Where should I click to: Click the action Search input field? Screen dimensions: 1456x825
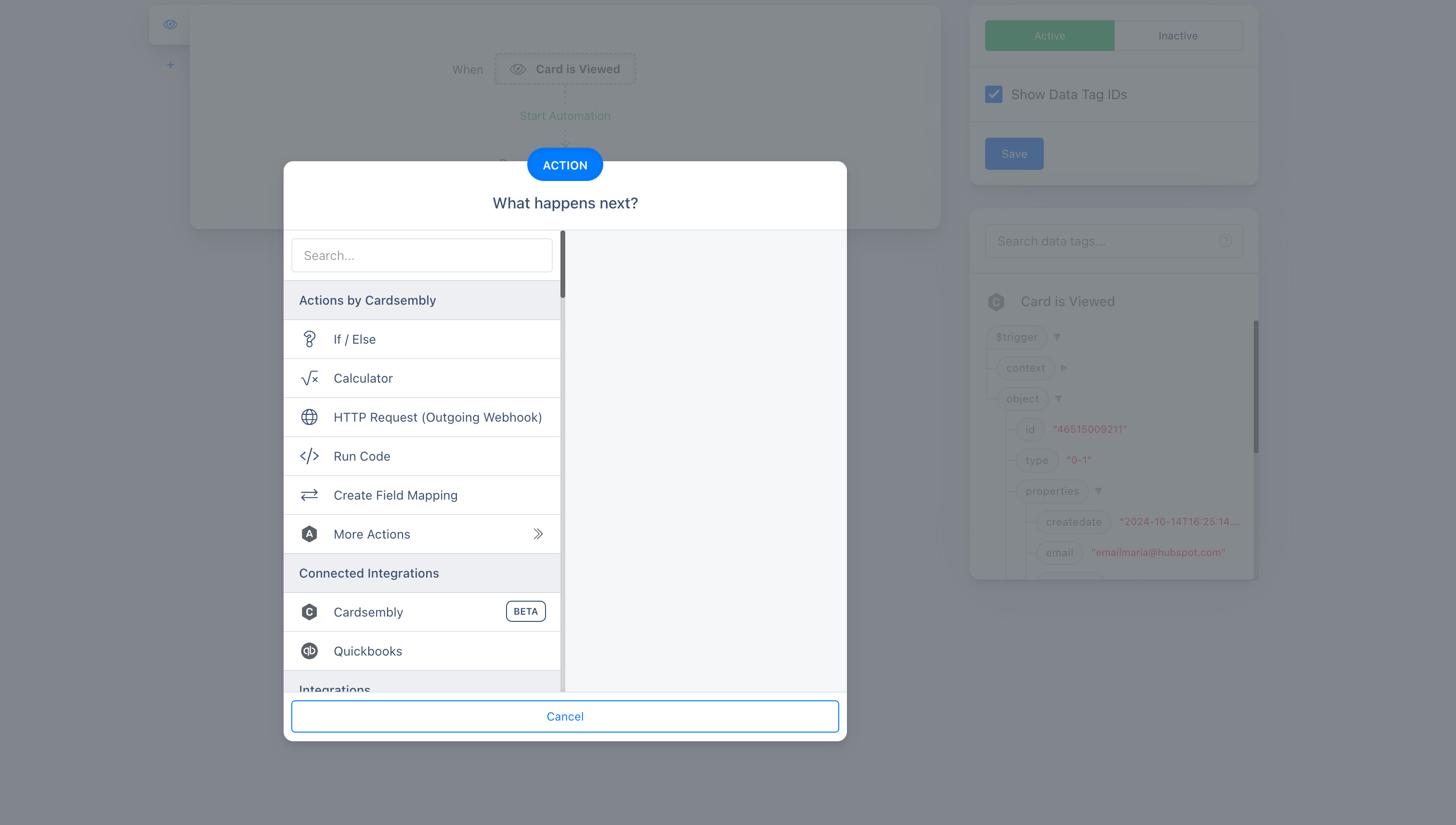point(422,256)
